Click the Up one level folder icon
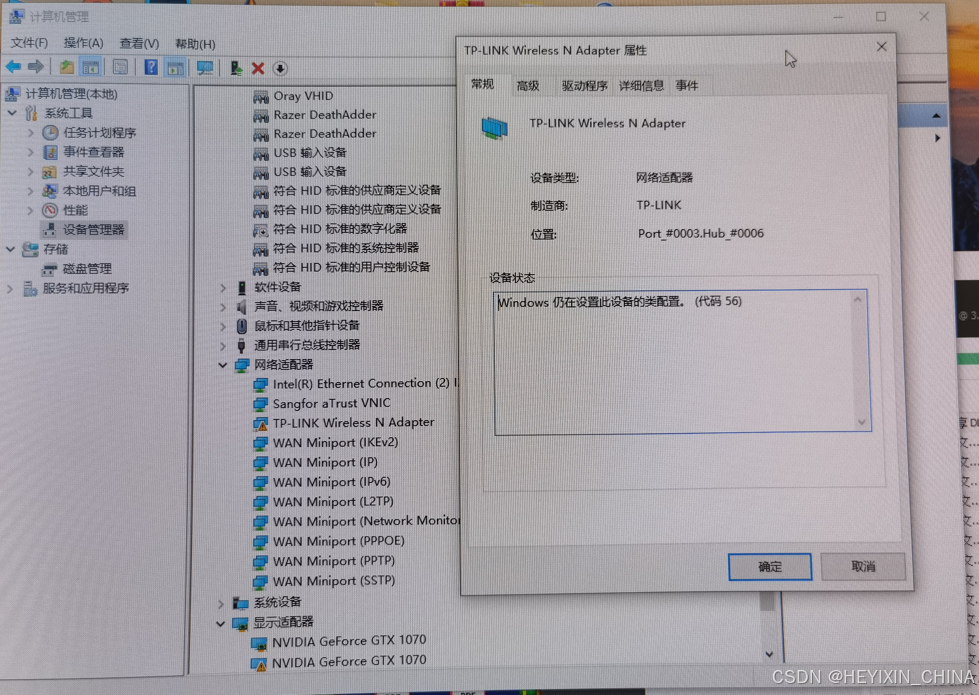The height and width of the screenshot is (695, 979). [x=67, y=67]
